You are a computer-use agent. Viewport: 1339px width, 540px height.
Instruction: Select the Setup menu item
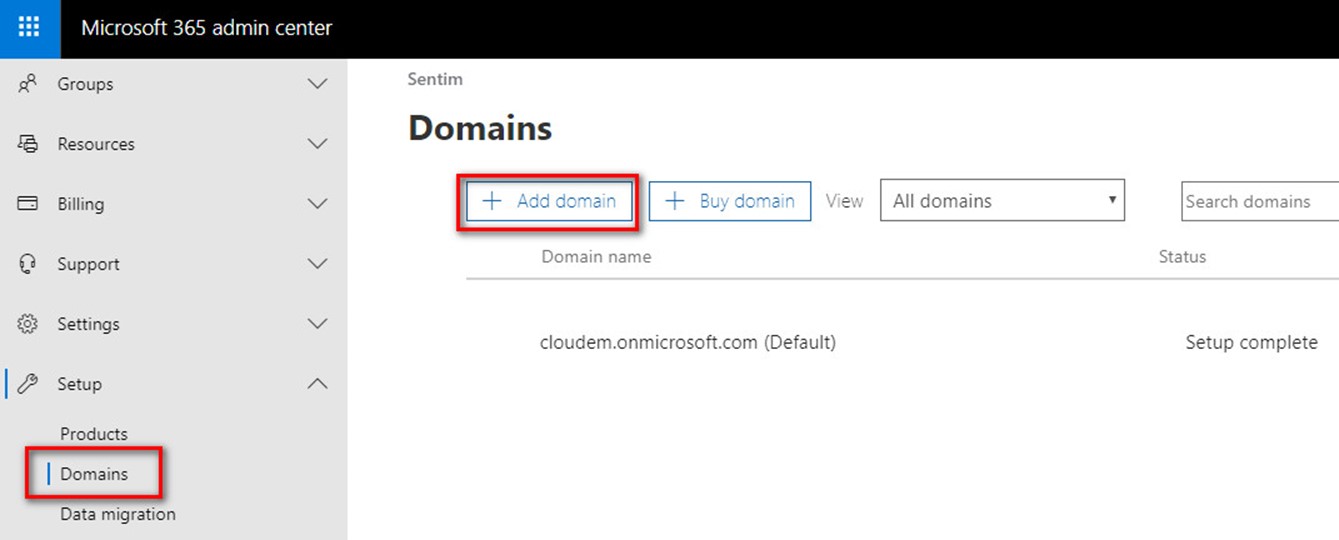173,384
